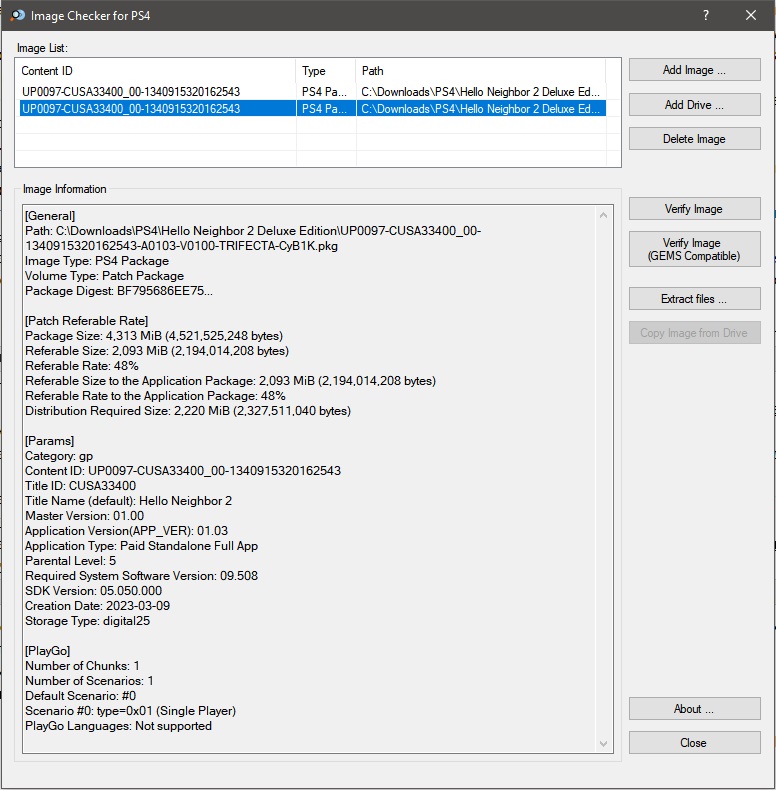Screen dimensions: 776x790
Task: Sort list by Content ID column header
Action: click(x=156, y=71)
